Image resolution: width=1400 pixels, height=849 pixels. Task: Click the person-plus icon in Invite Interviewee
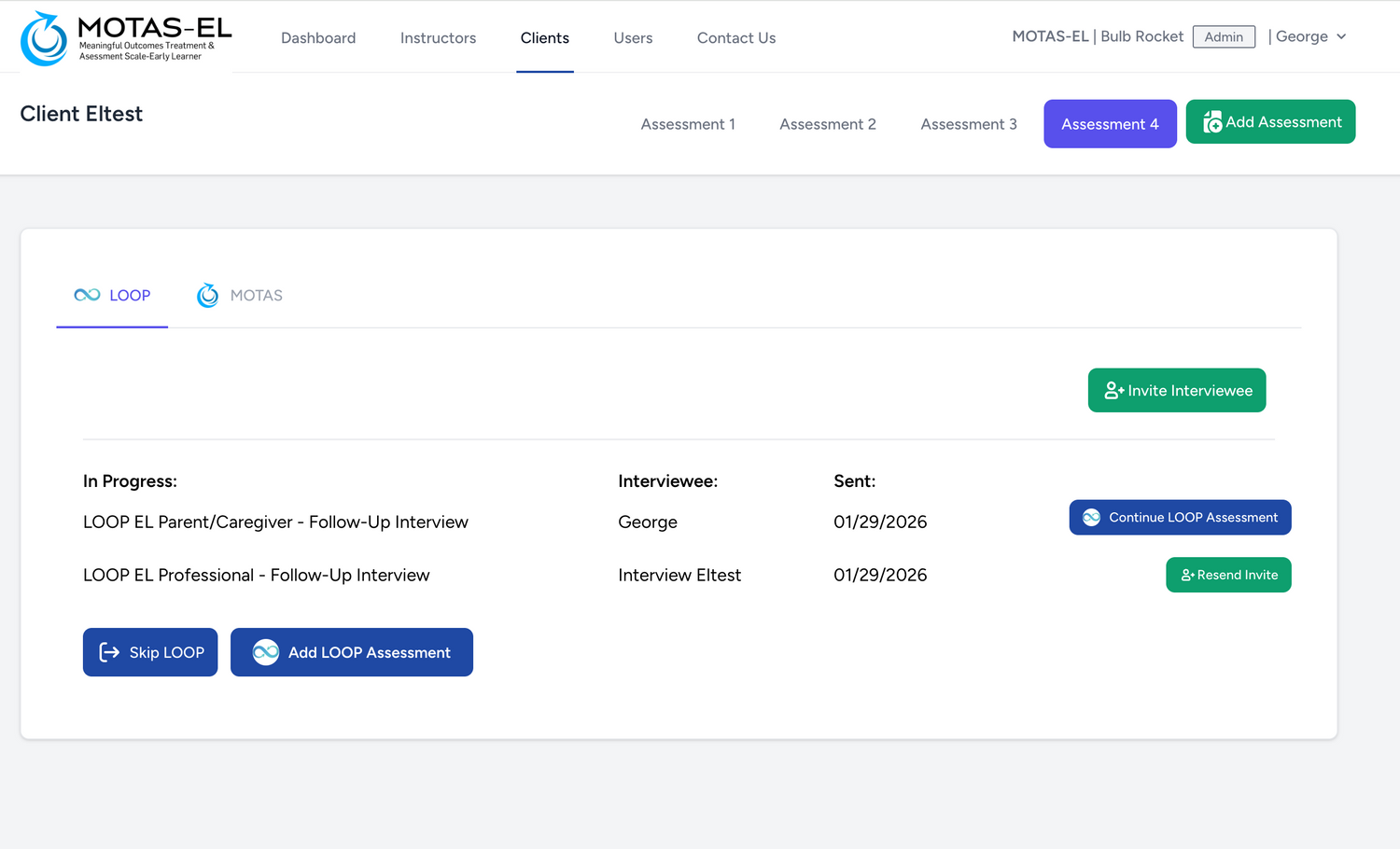click(1113, 390)
